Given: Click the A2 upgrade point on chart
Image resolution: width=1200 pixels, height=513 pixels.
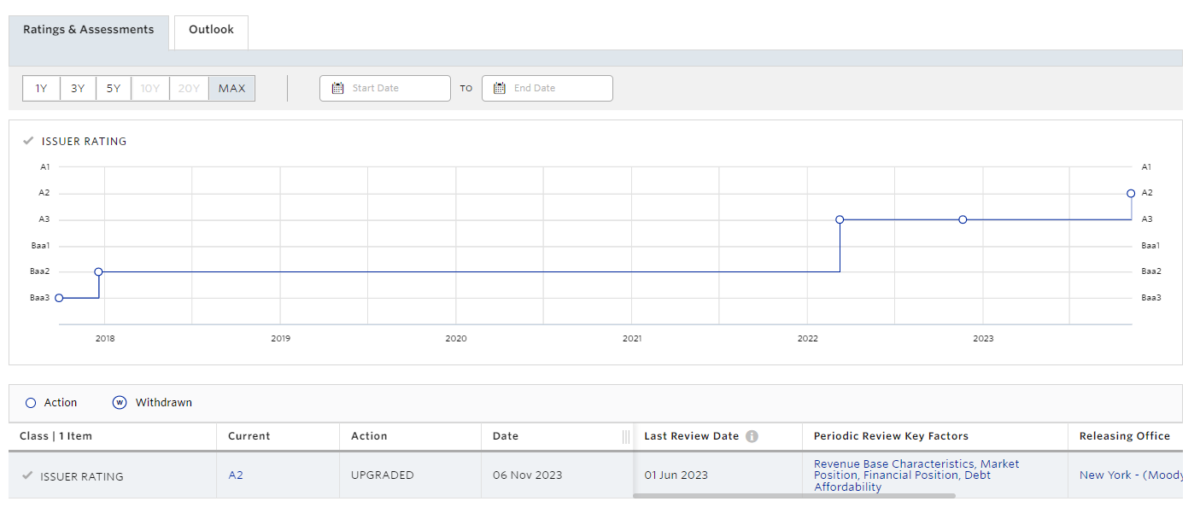Looking at the screenshot, I should point(1131,193).
